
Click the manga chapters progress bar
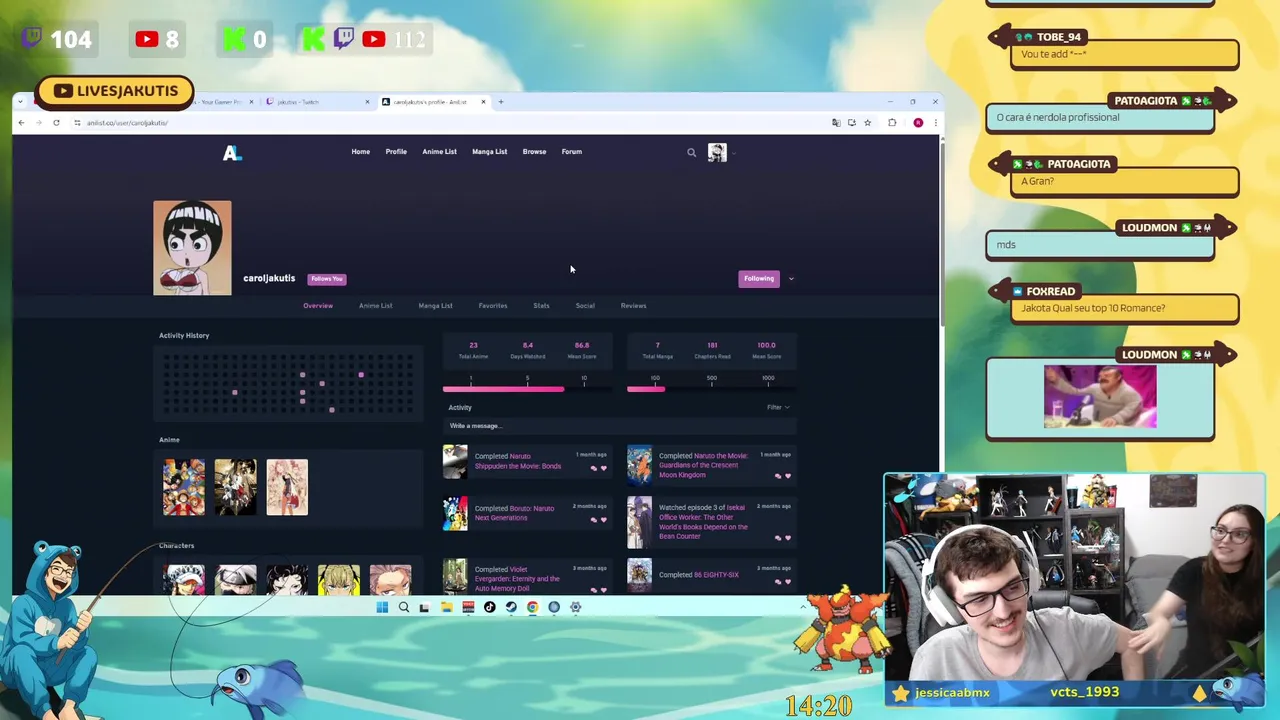coord(712,388)
